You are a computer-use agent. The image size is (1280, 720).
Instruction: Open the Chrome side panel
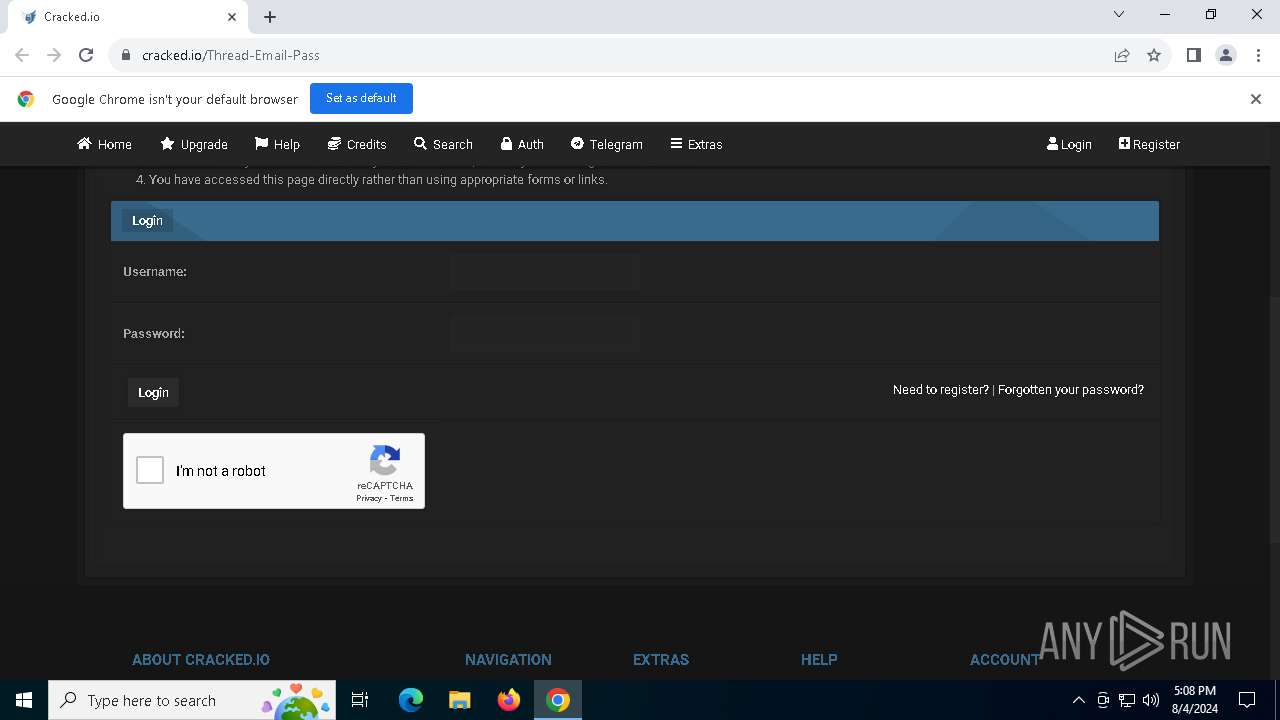point(1194,55)
